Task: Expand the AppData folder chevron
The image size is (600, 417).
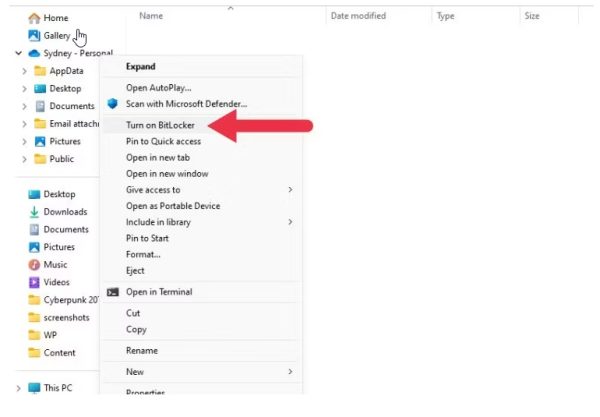Action: click(24, 71)
